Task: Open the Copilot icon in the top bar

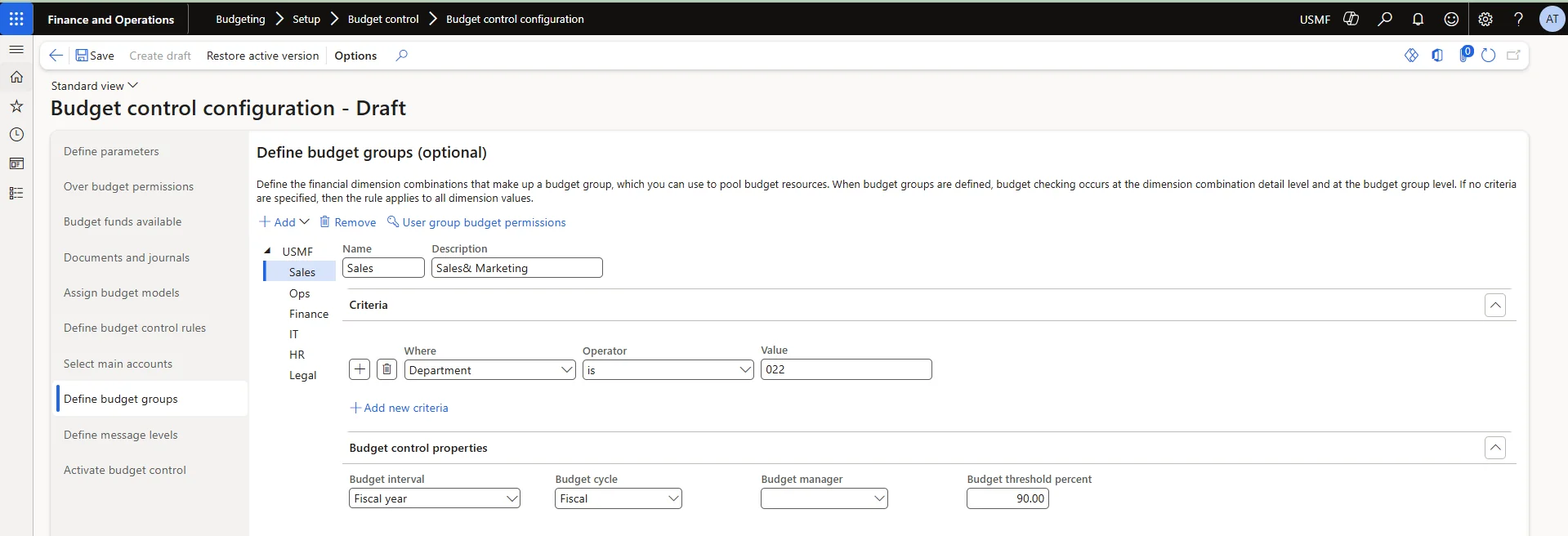Action: tap(1351, 19)
